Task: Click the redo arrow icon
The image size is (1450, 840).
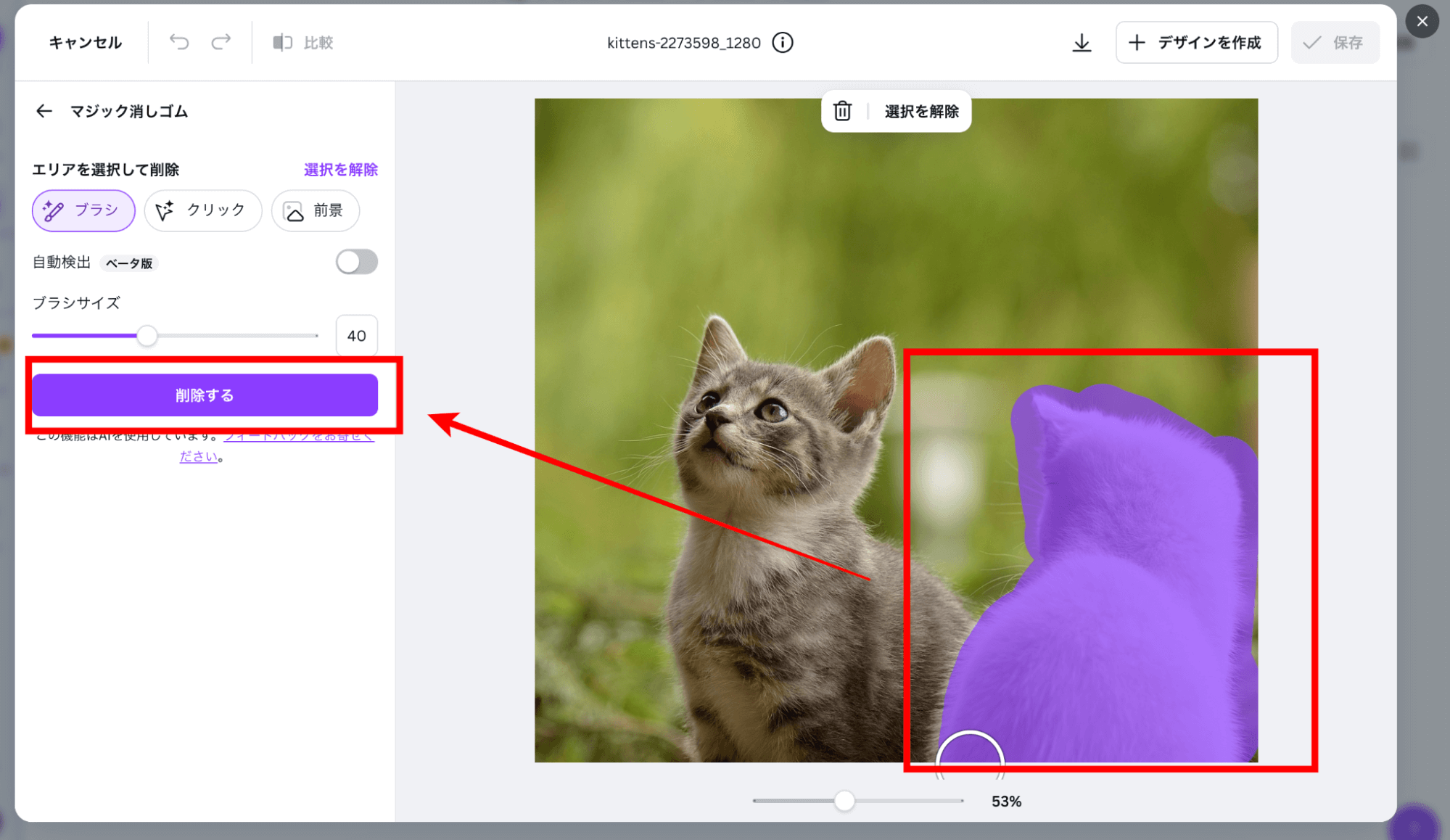Action: 221,42
